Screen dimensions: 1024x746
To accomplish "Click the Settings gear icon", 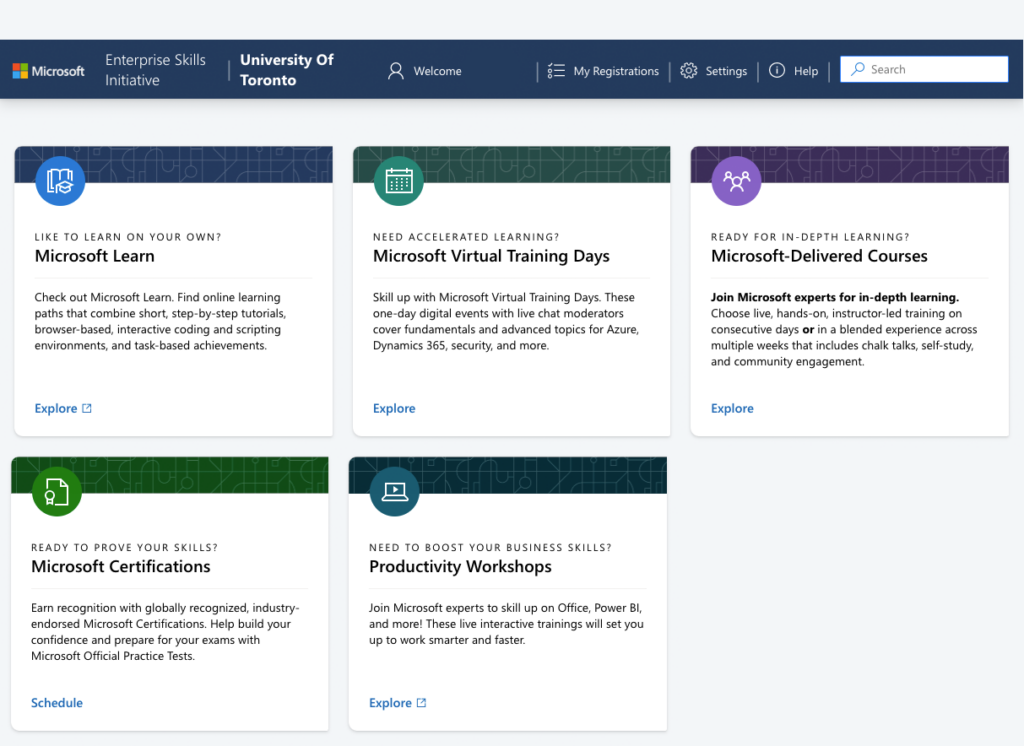I will tap(688, 71).
